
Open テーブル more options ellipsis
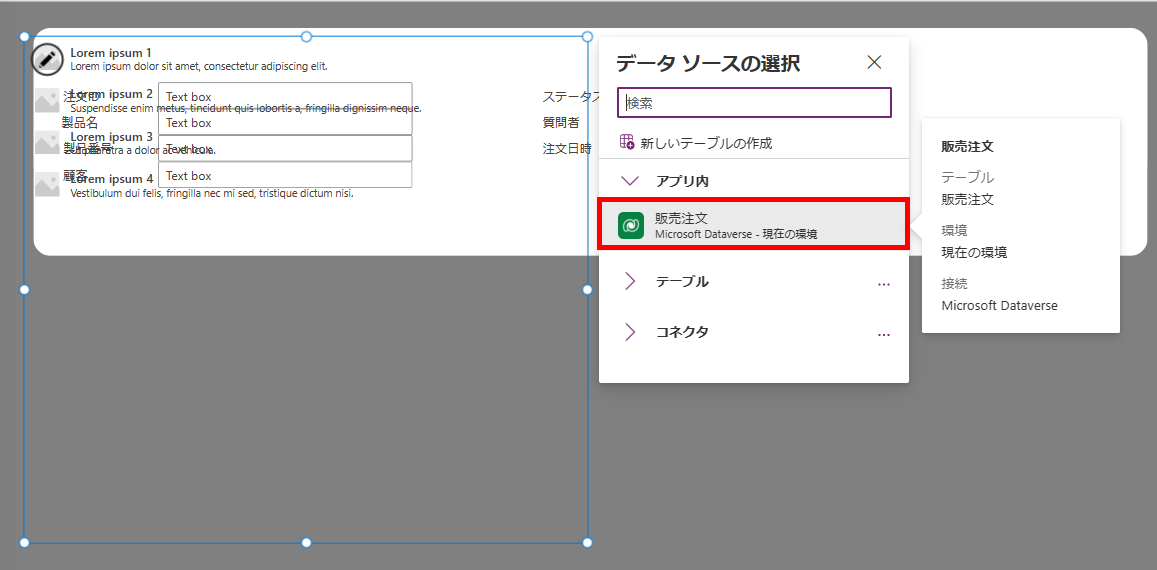tap(884, 284)
